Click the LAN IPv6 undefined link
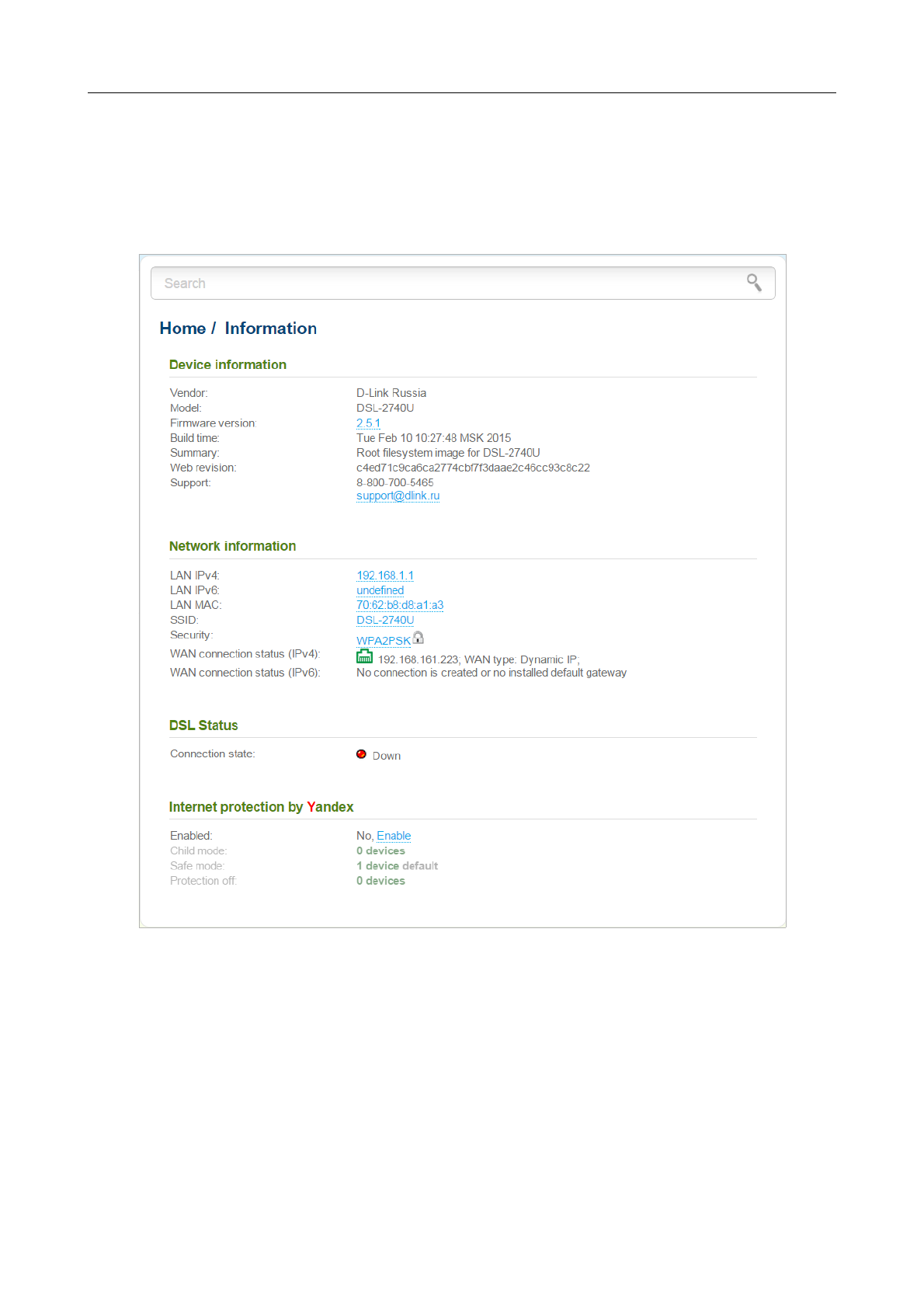 (380, 590)
